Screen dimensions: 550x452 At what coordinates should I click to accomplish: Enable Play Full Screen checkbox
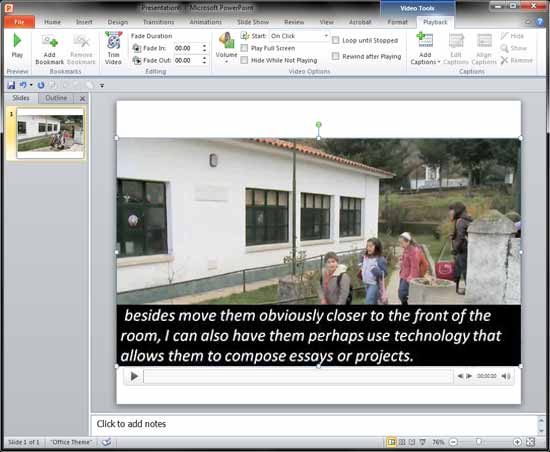point(244,48)
